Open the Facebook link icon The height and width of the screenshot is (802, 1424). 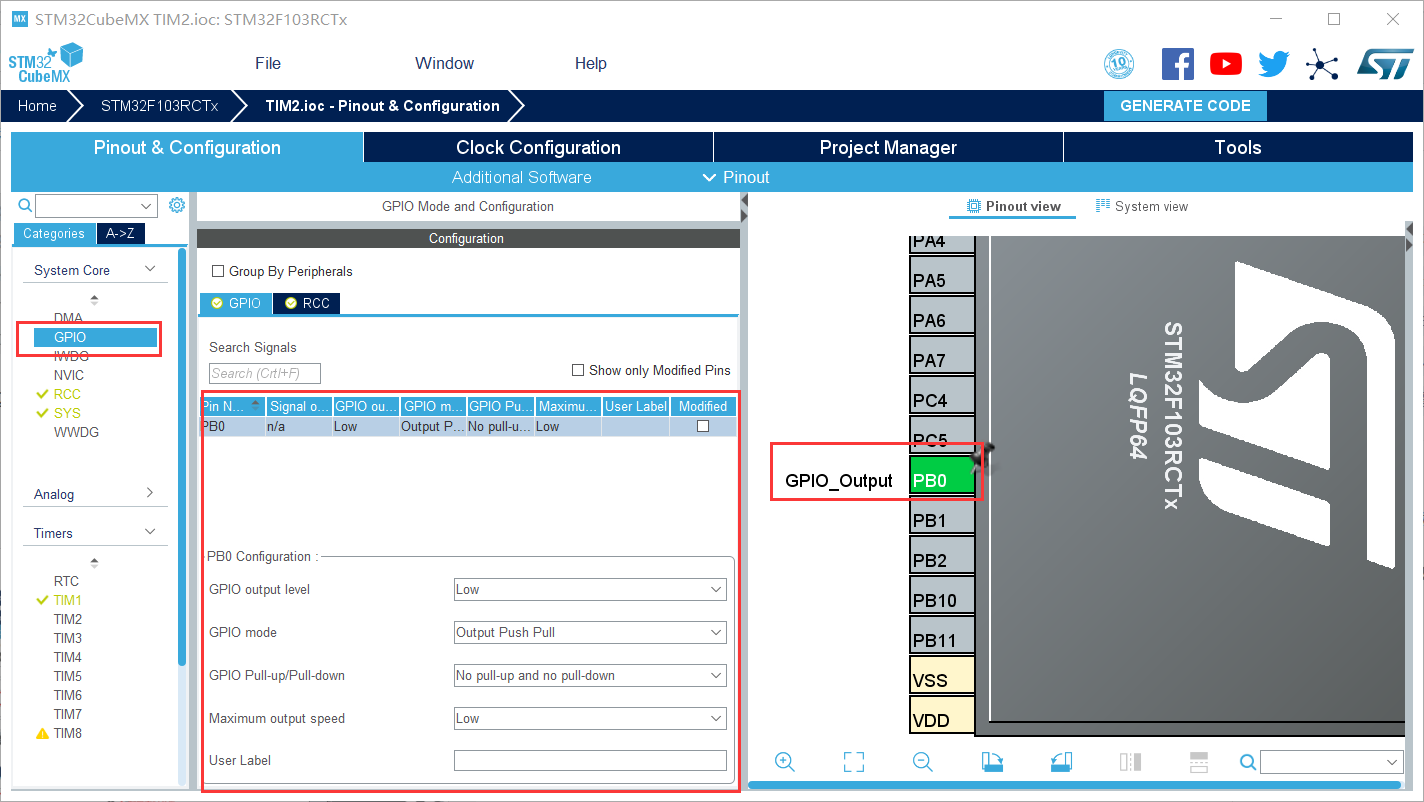pyautogui.click(x=1177, y=64)
